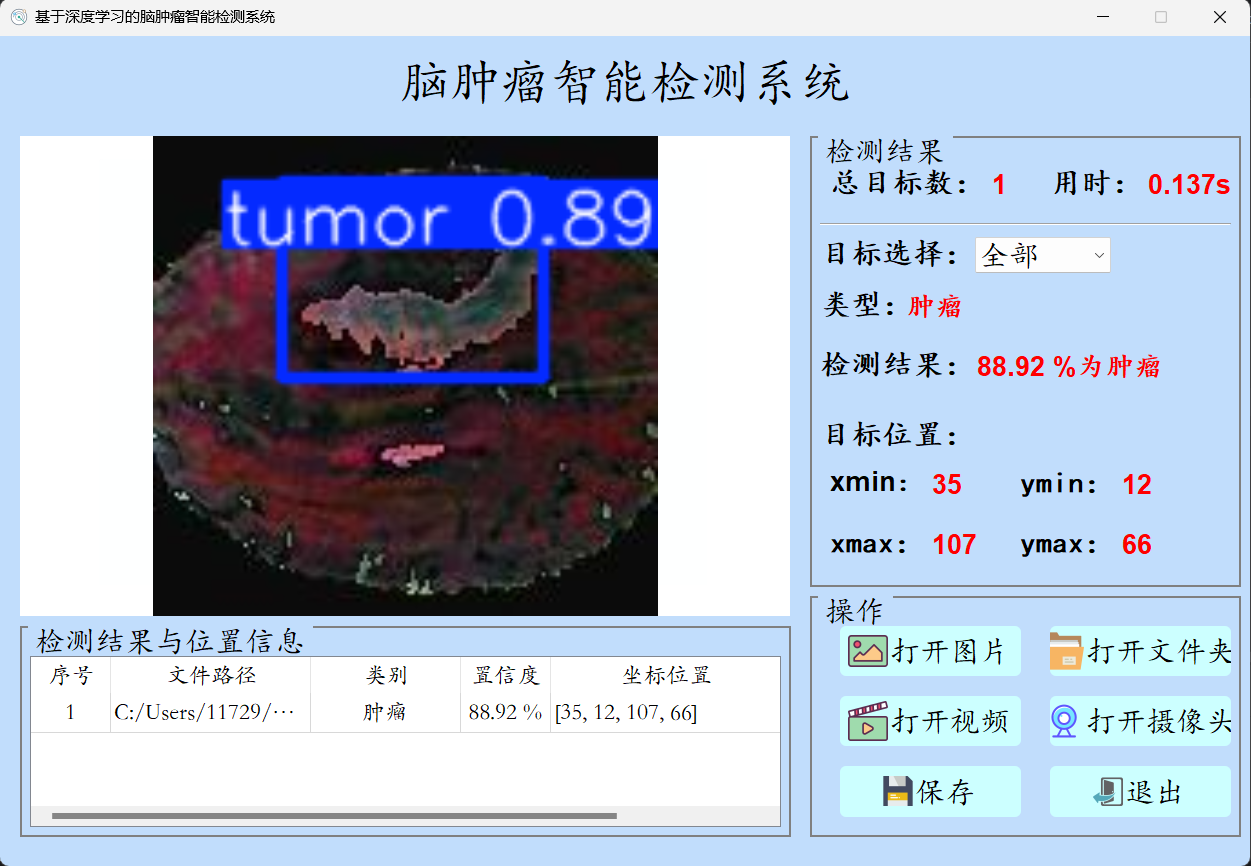
Task: Click the 置信度 column header
Action: [505, 676]
